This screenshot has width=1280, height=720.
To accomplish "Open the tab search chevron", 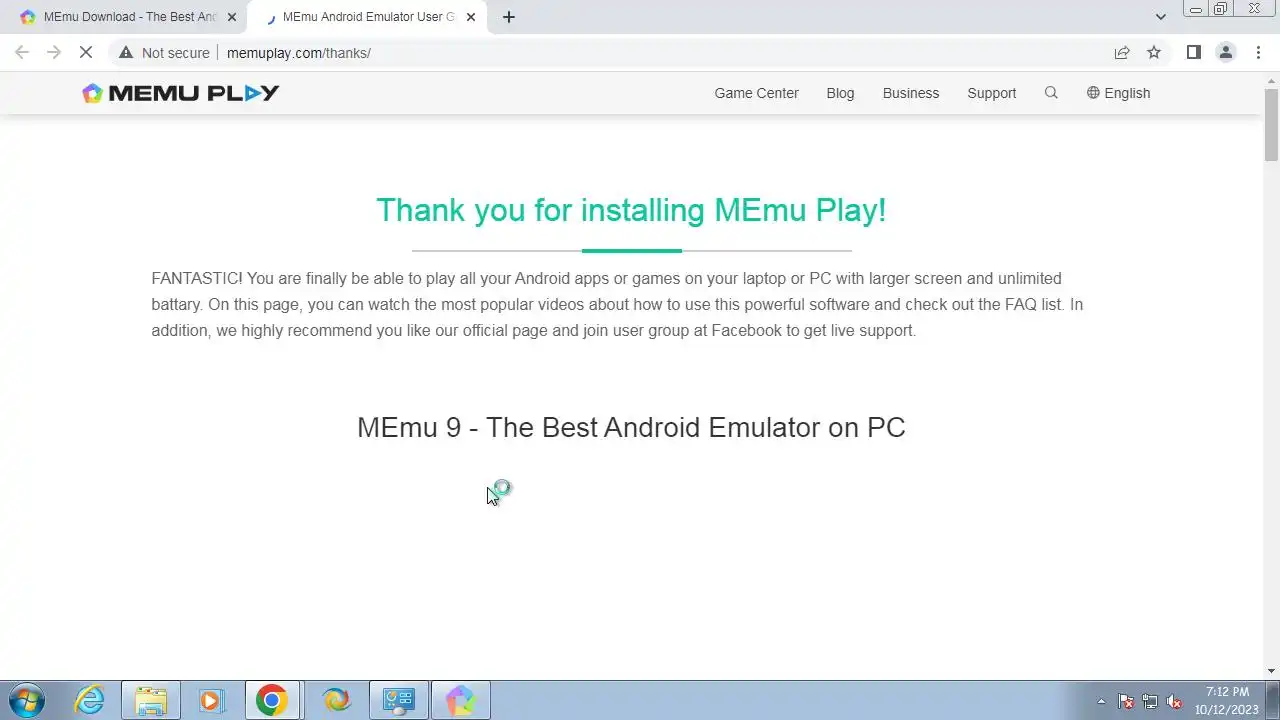I will (1160, 17).
